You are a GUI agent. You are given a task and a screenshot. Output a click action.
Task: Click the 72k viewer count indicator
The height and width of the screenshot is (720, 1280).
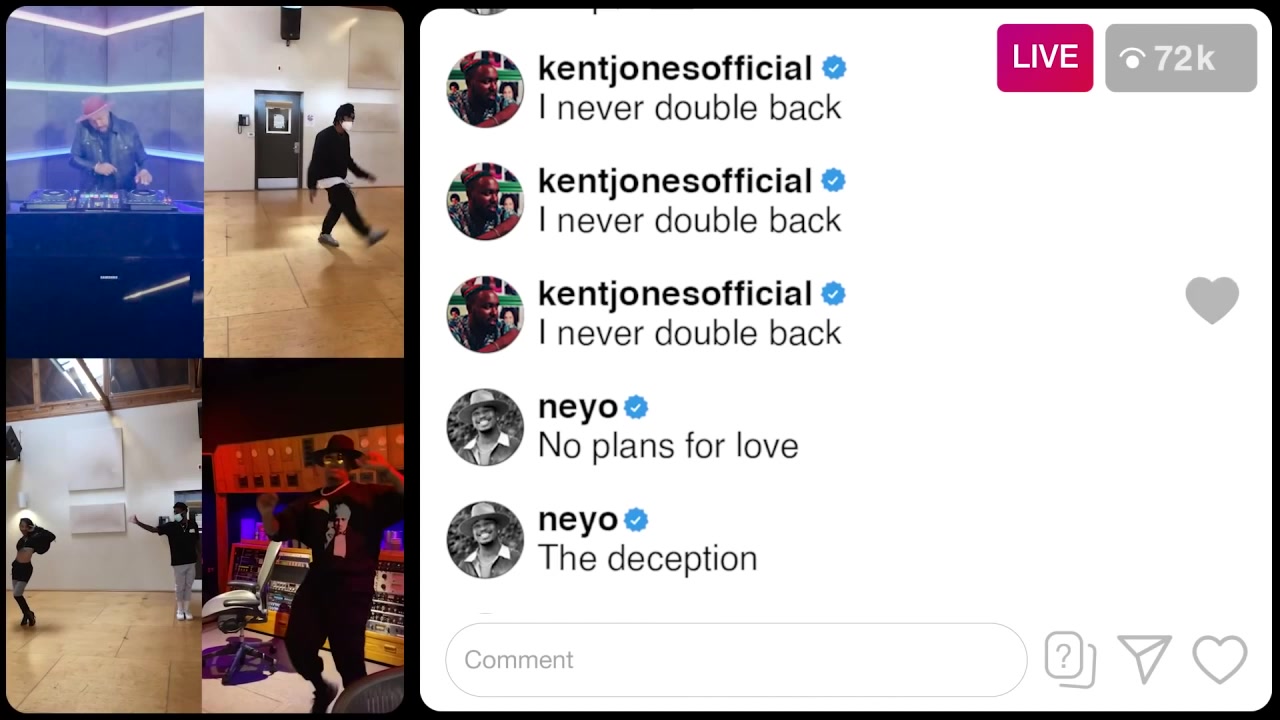pyautogui.click(x=1181, y=58)
